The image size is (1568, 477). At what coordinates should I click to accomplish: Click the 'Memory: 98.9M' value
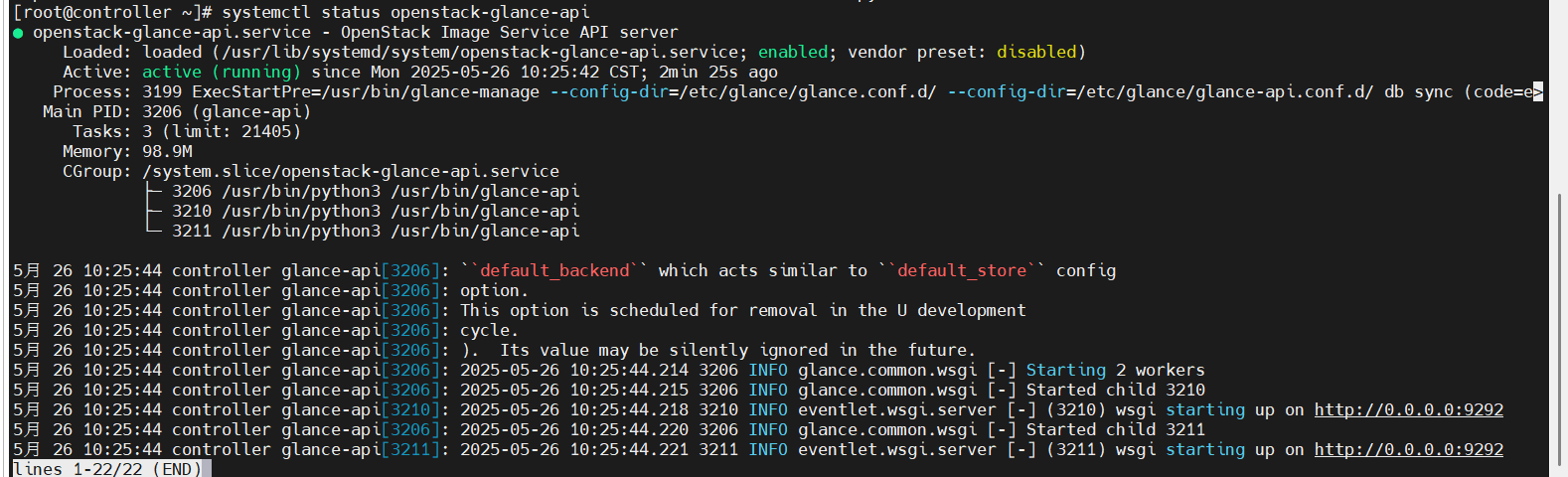pos(167,151)
